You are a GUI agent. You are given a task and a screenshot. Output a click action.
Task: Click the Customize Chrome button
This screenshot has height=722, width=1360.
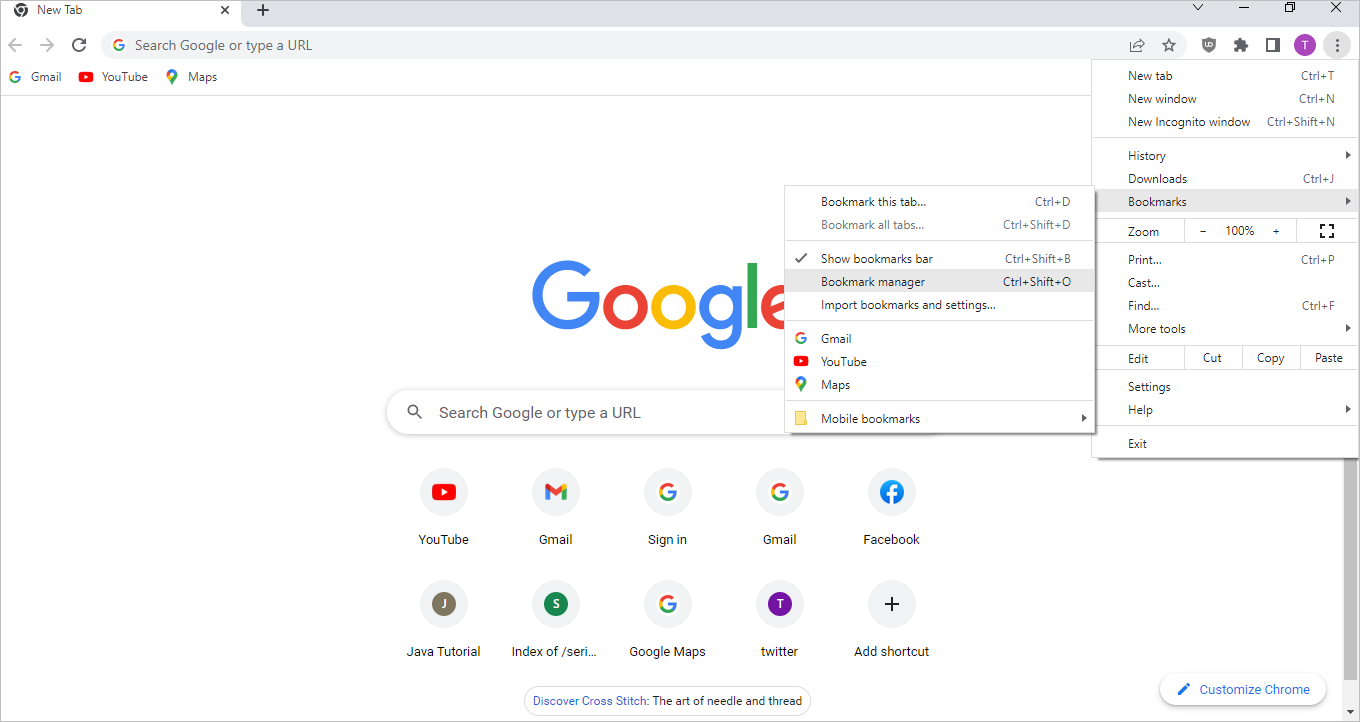click(1242, 689)
